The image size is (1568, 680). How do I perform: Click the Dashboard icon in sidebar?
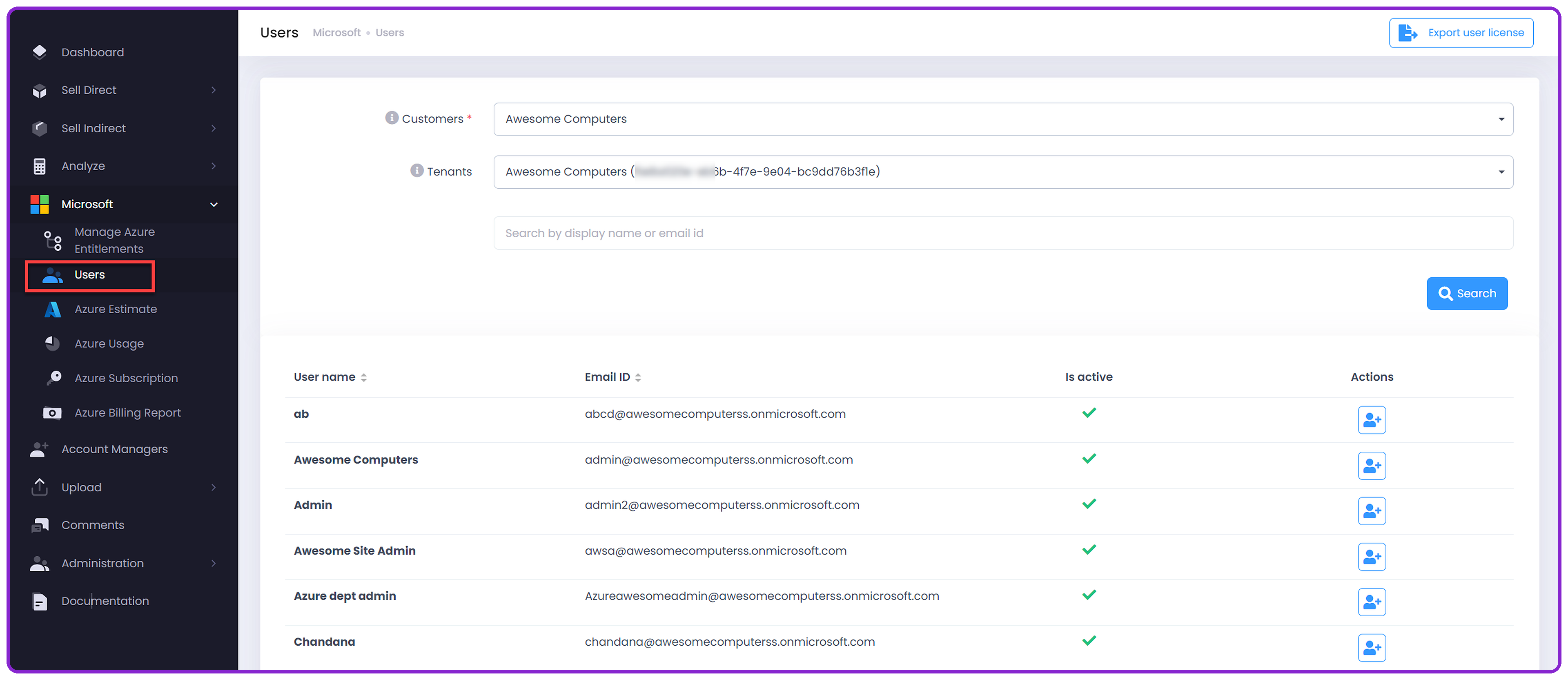coord(40,52)
